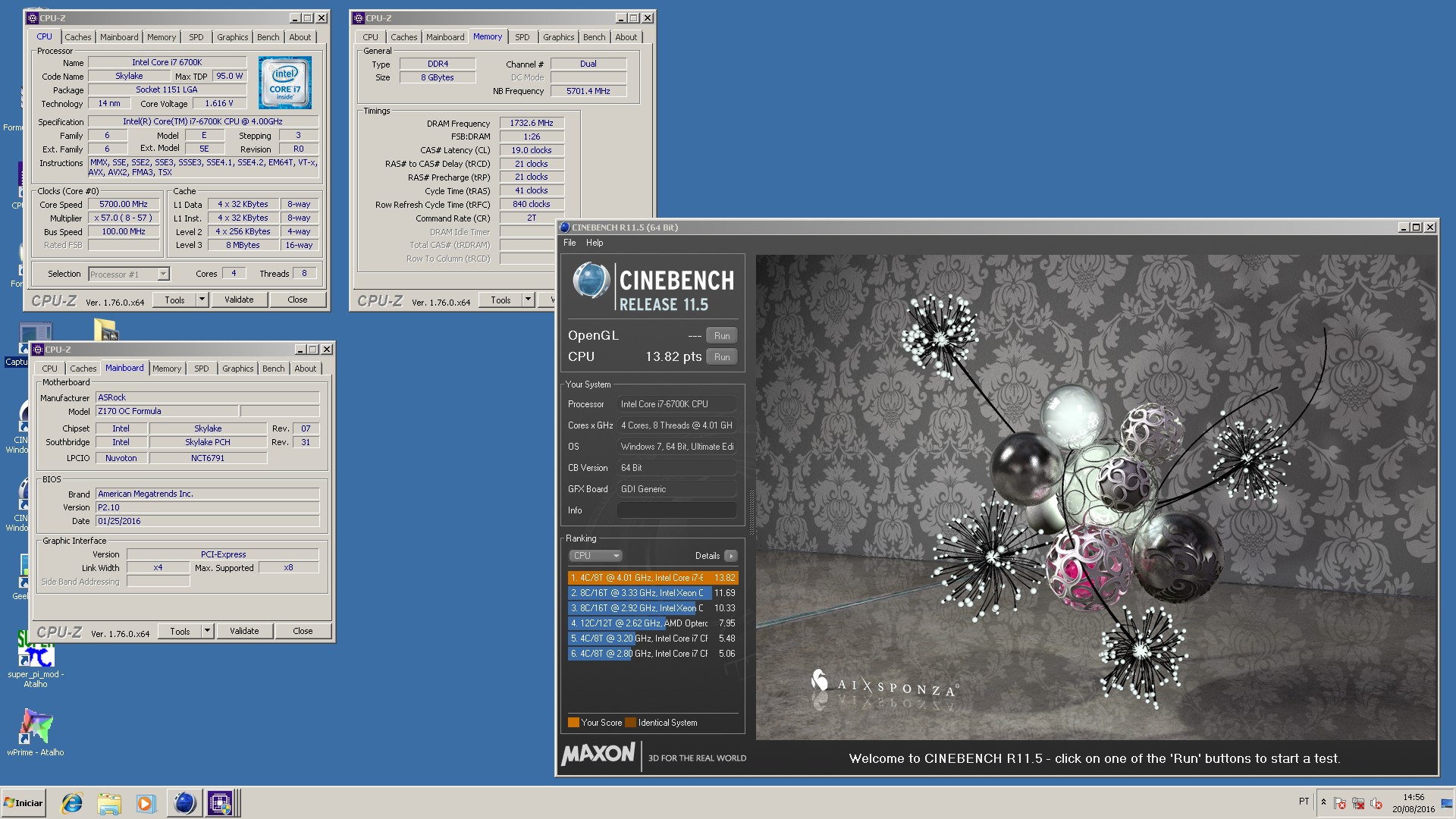Viewport: 1456px width, 819px height.
Task: Click the Core Speed value 5700.00 MHz
Action: point(124,205)
